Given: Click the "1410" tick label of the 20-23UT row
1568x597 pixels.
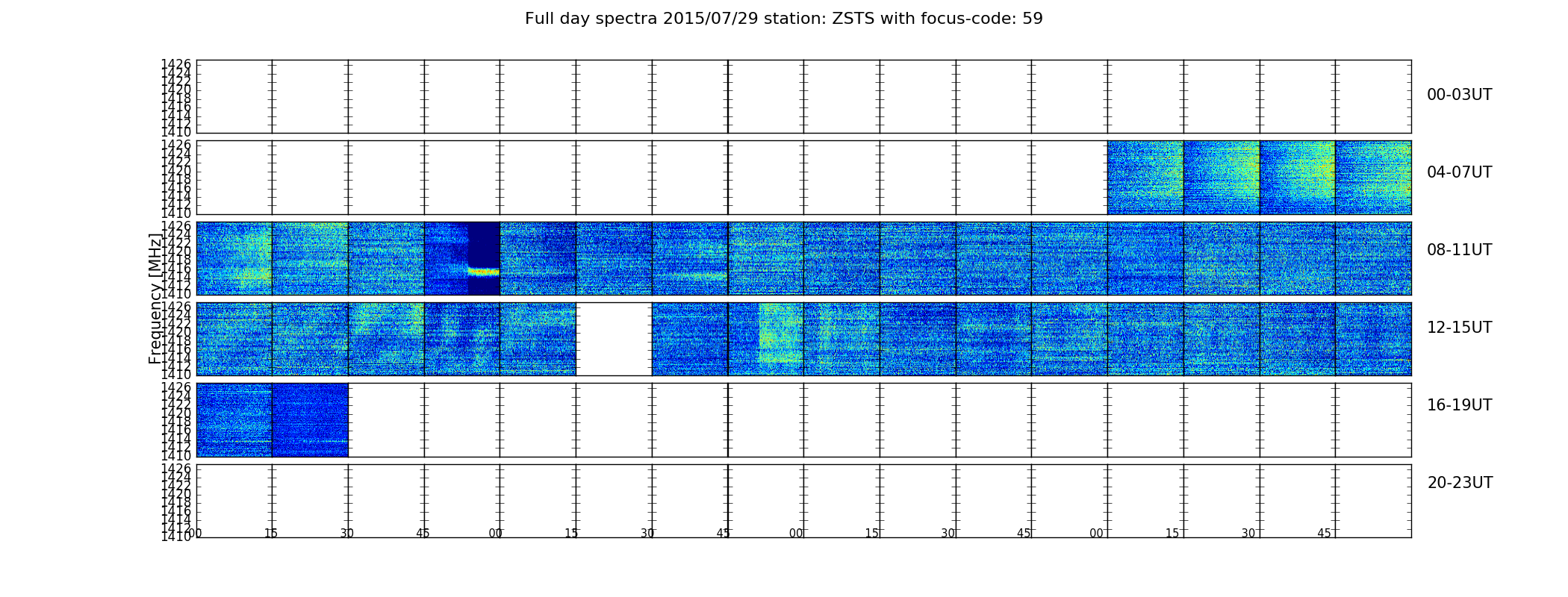Looking at the screenshot, I should point(176,537).
